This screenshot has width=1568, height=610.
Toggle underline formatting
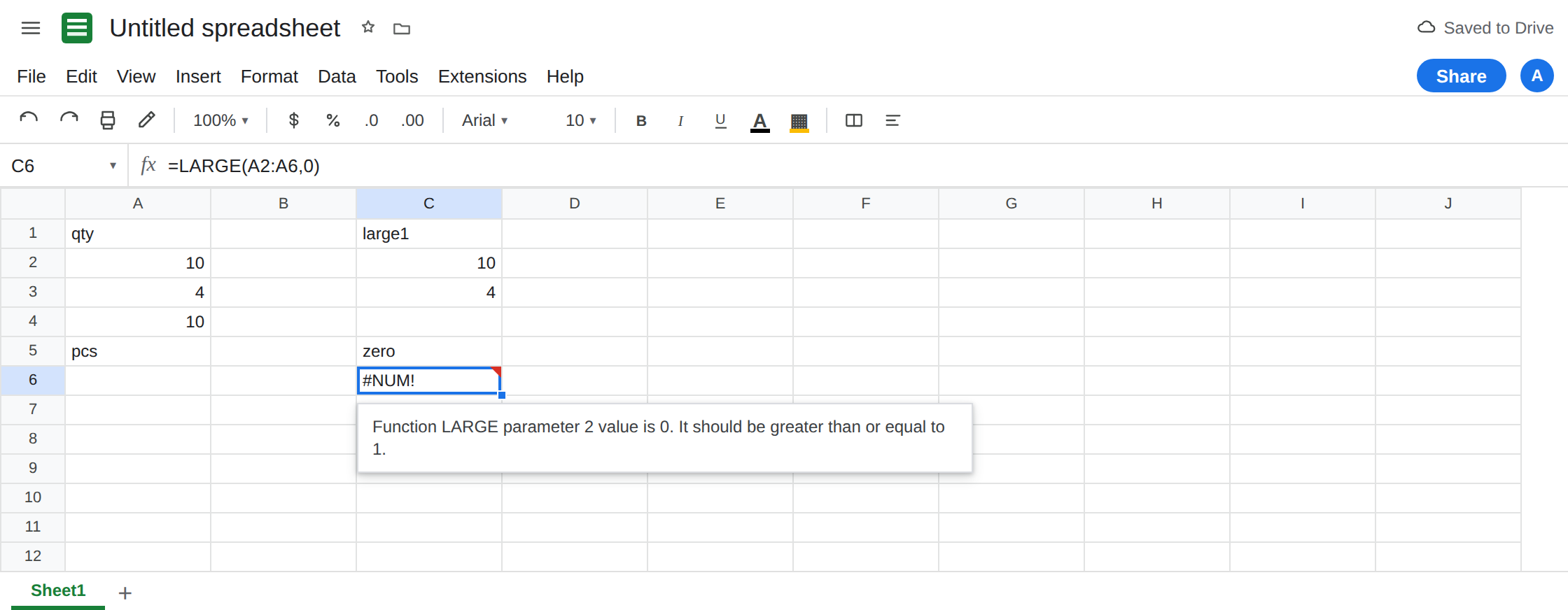point(720,120)
